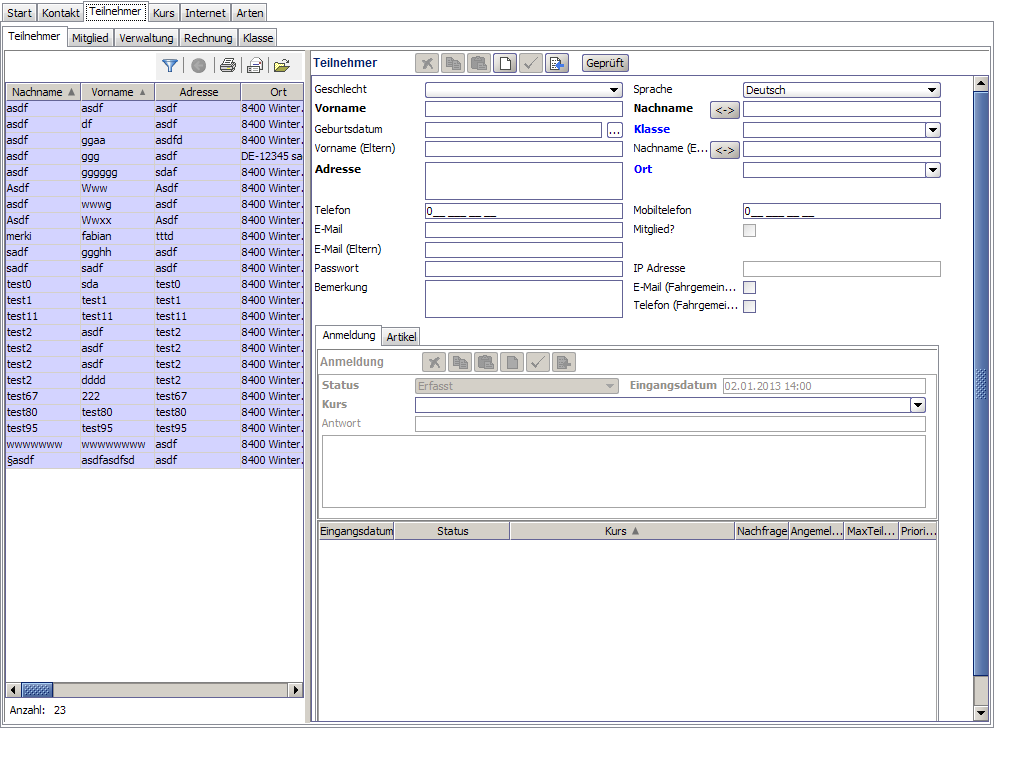Tick the Telefon (Fahrgemeinschaft) checkbox
The image size is (1012, 767).
pos(749,306)
